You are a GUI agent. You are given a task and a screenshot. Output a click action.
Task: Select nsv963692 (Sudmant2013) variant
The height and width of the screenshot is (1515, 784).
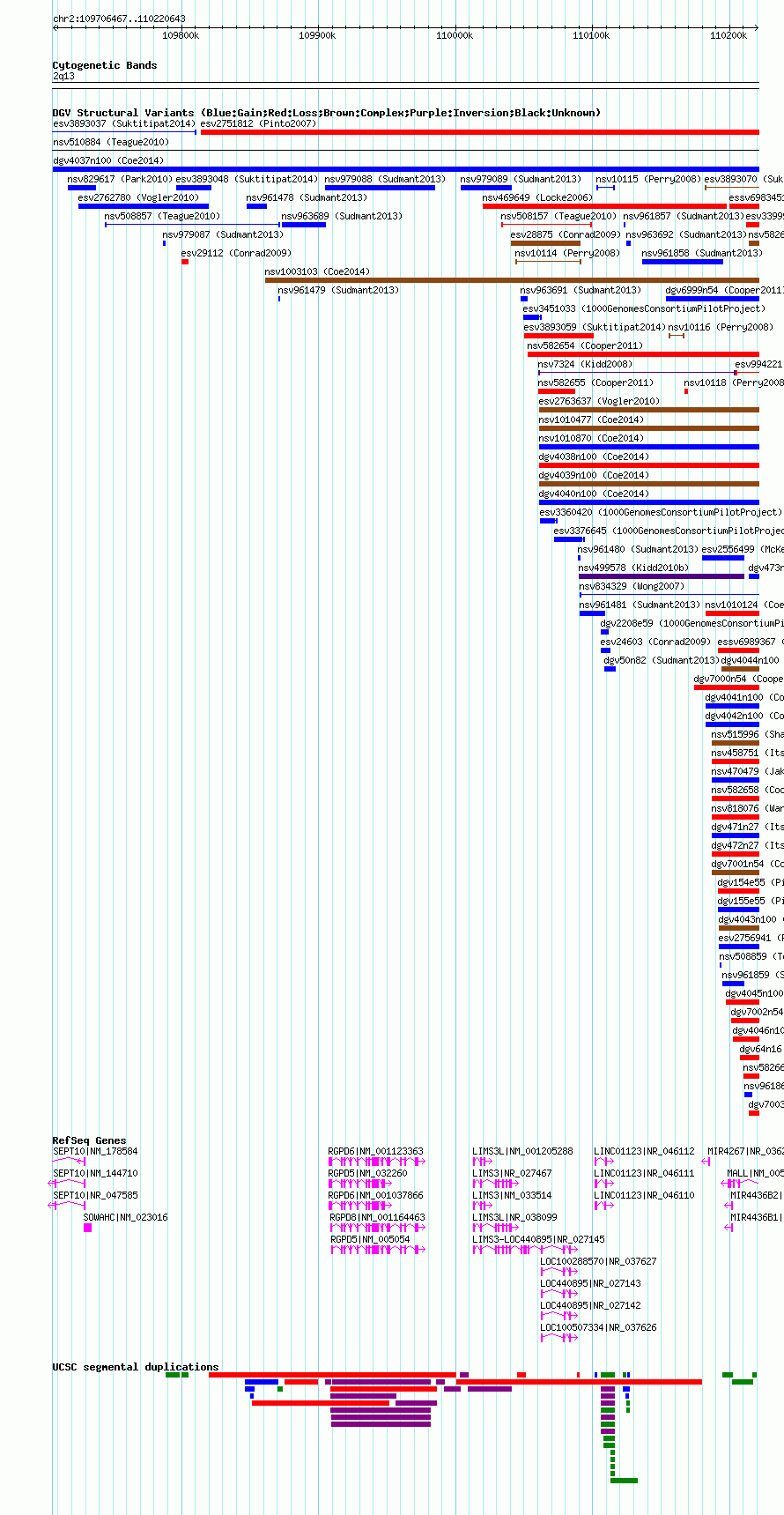(x=687, y=234)
